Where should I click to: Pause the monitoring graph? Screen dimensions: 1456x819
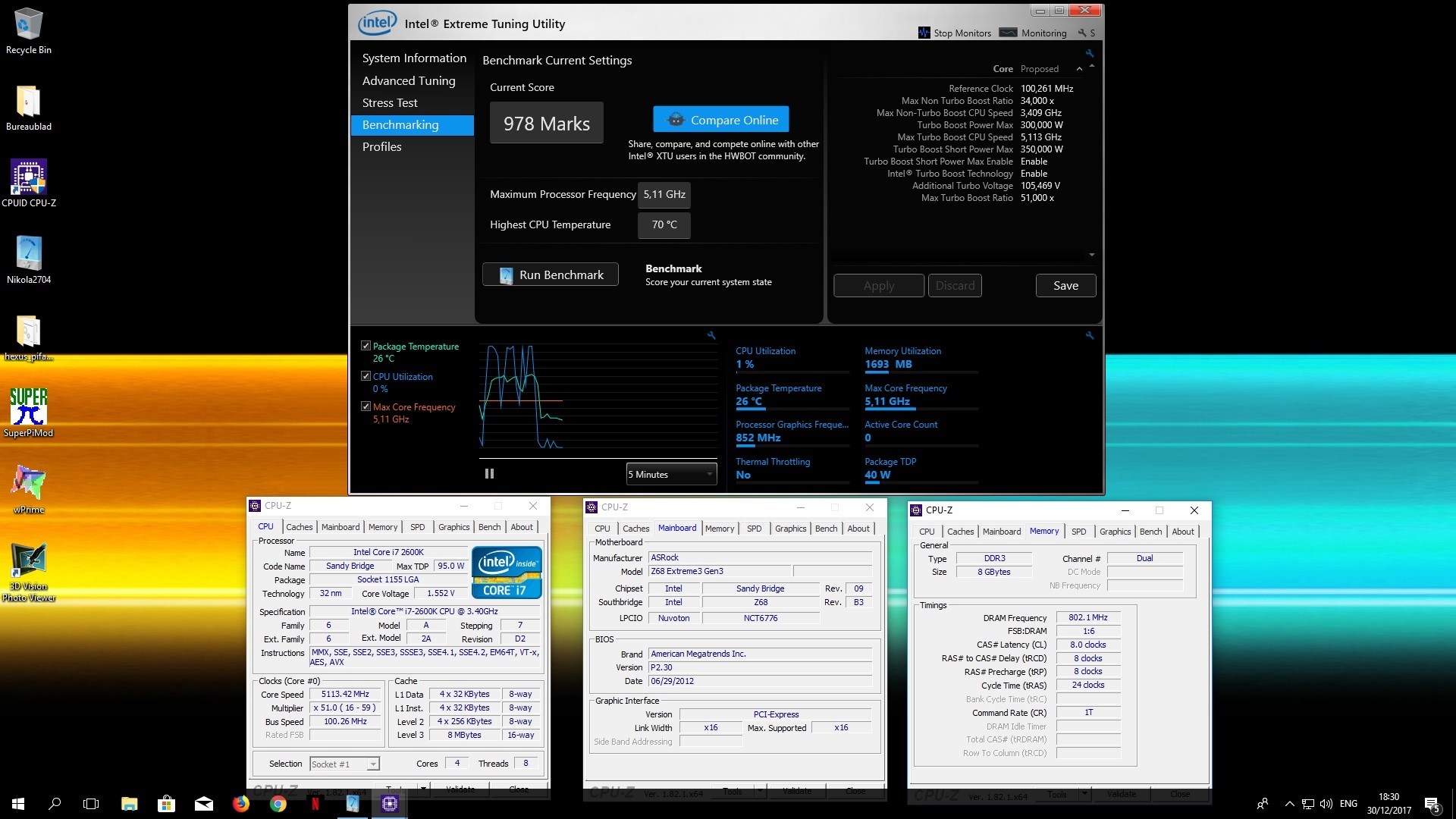click(x=489, y=474)
